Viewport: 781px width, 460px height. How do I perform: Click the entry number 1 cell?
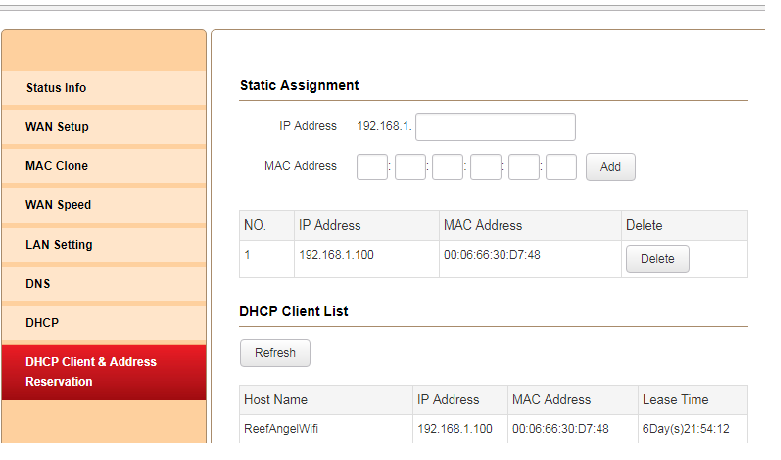[x=266, y=259]
